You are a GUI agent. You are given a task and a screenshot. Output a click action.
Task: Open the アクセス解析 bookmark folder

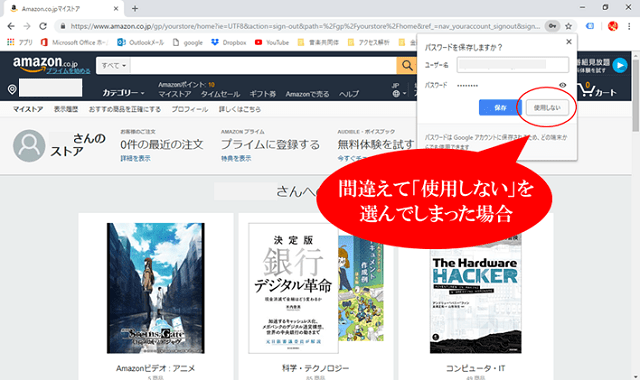click(x=369, y=42)
